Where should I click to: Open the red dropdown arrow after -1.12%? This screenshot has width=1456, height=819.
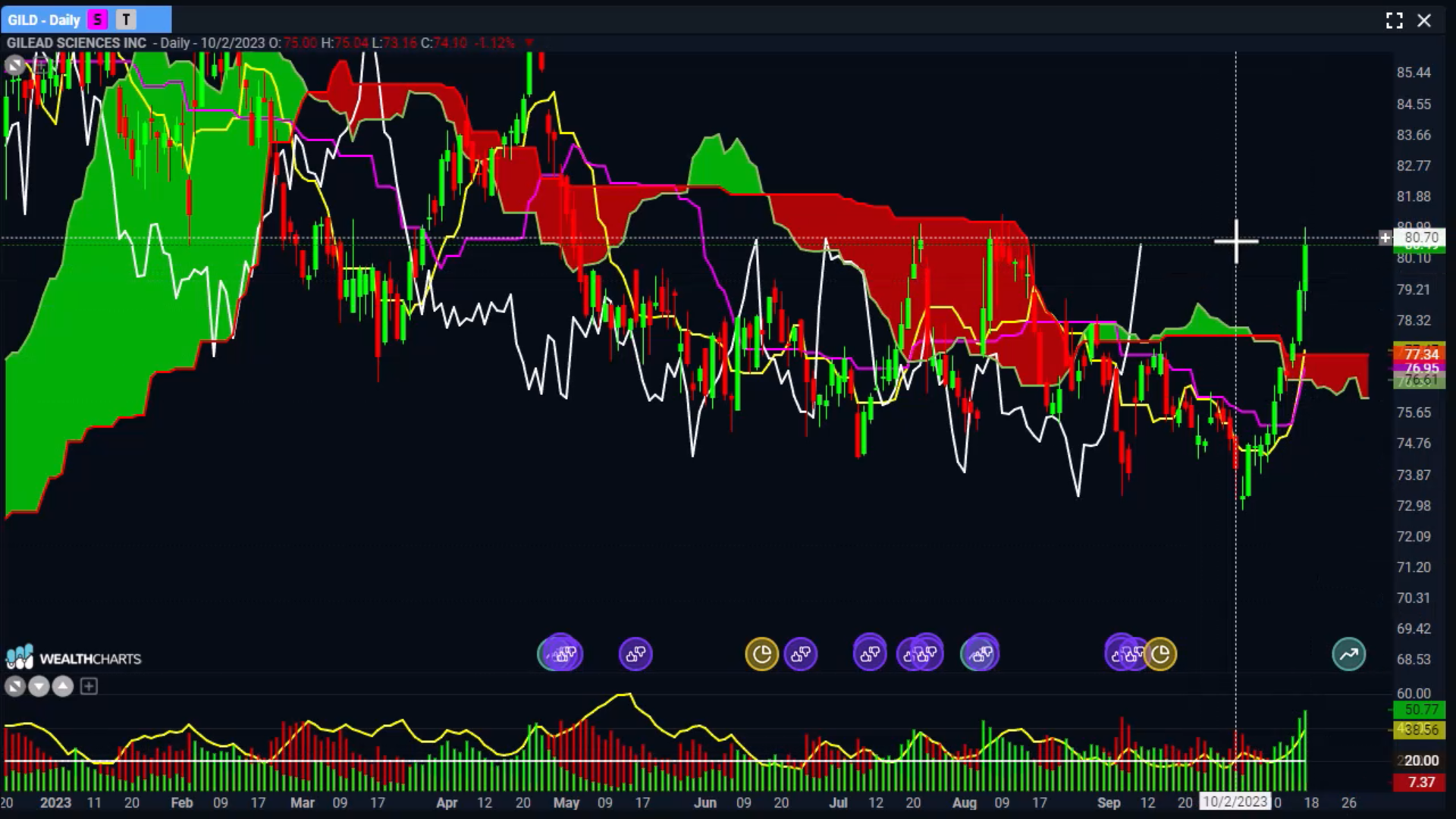tap(529, 42)
